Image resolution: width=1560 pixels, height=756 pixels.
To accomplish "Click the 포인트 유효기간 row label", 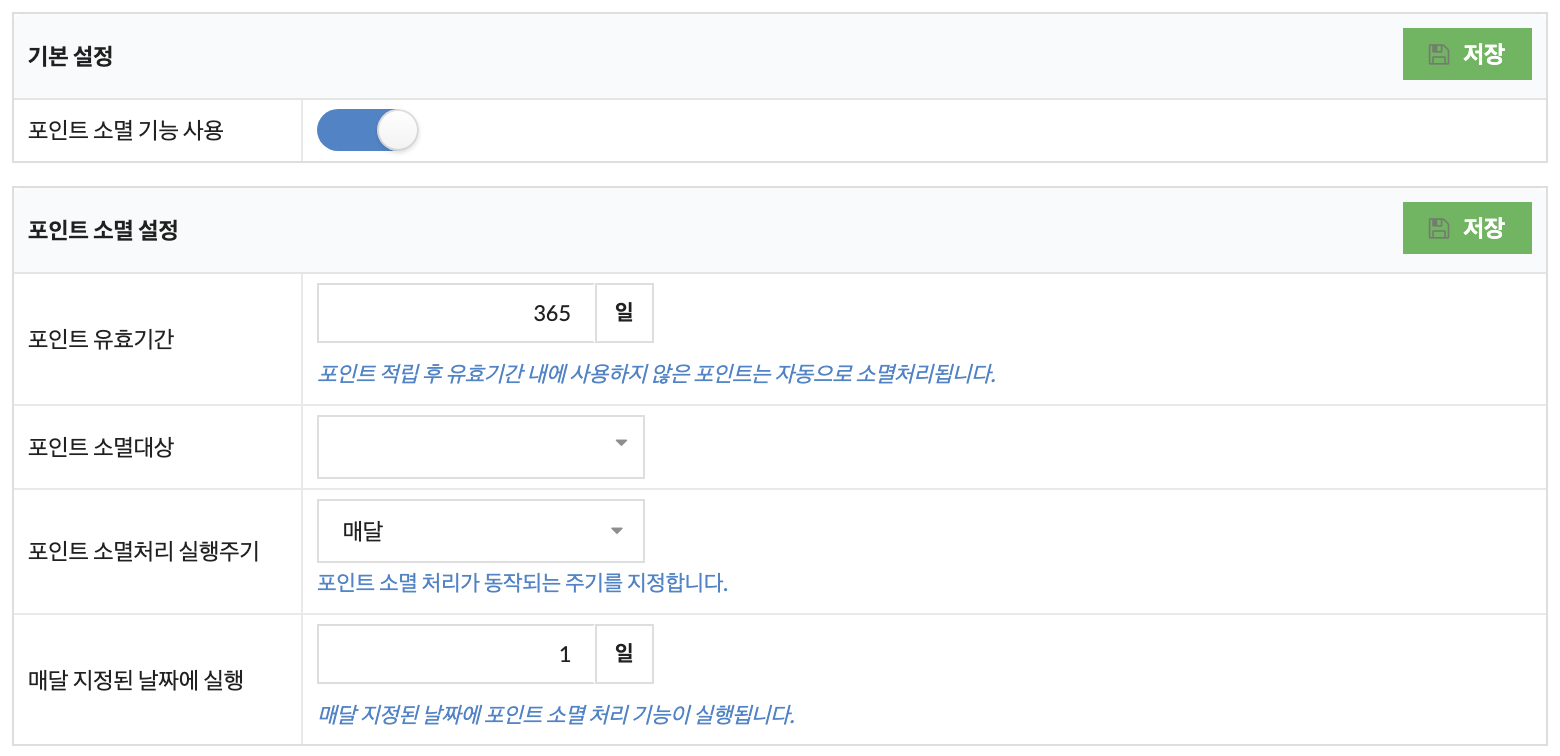I will [101, 339].
